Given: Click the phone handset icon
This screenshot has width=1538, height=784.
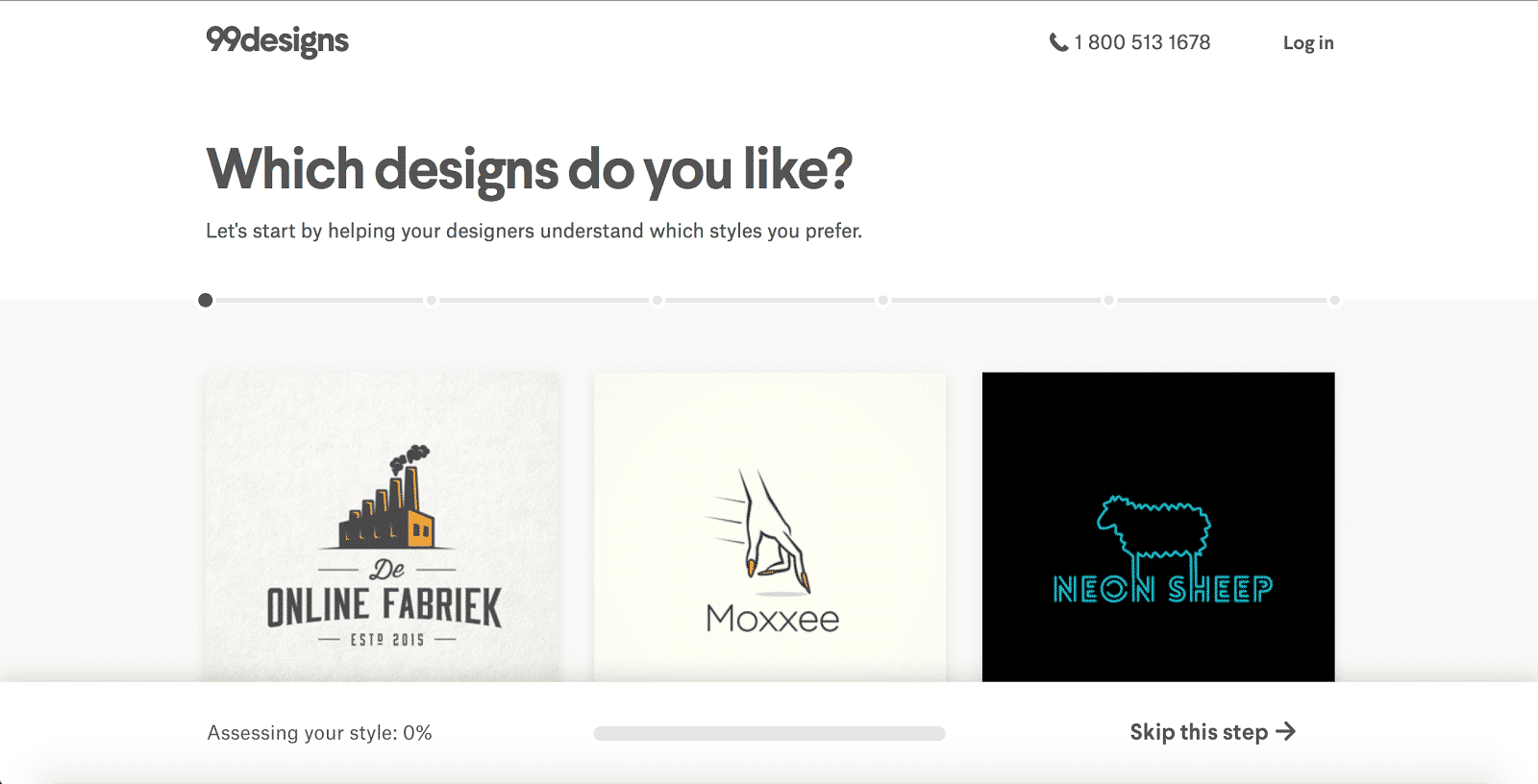Looking at the screenshot, I should pyautogui.click(x=1058, y=42).
